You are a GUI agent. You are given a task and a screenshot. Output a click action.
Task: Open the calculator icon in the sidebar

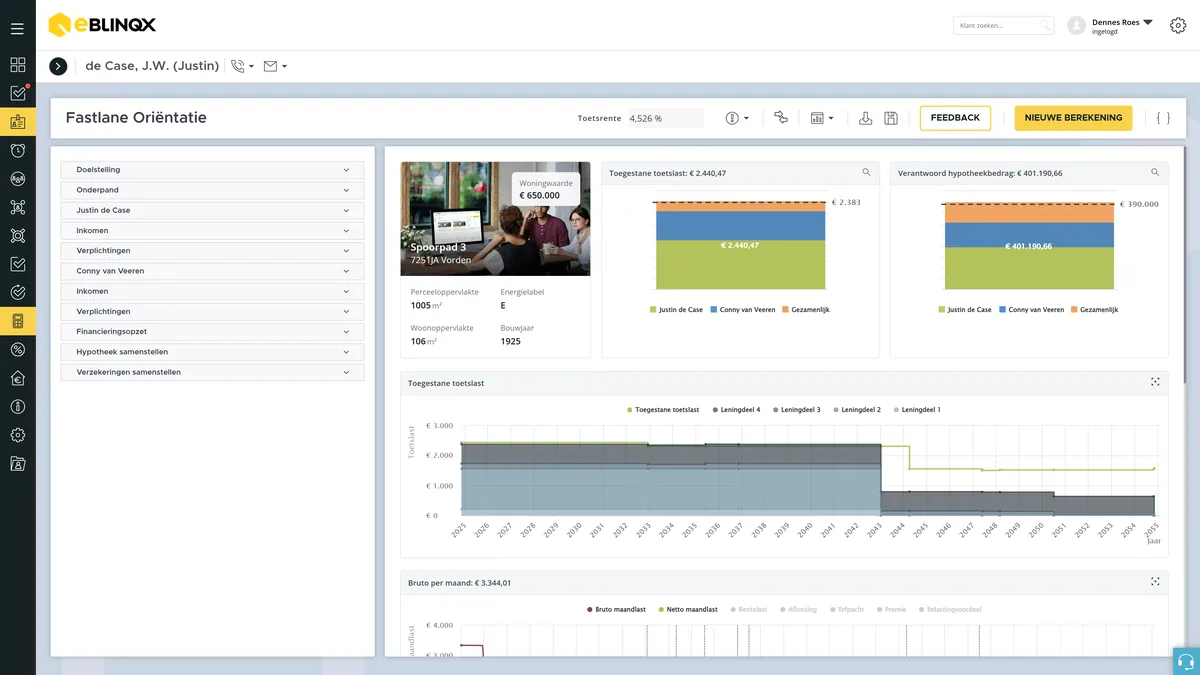(18, 321)
